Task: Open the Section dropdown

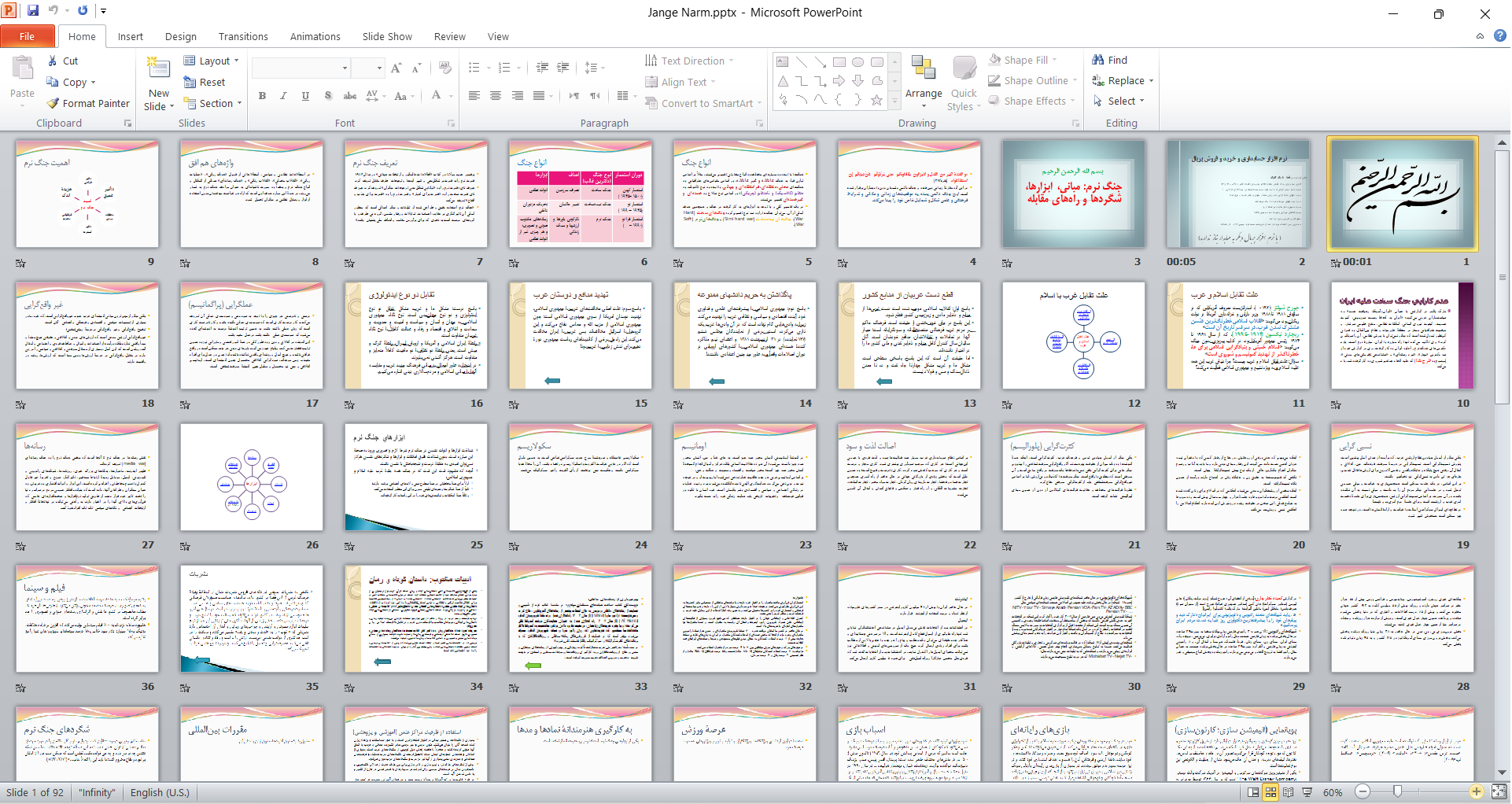Action: click(x=212, y=103)
